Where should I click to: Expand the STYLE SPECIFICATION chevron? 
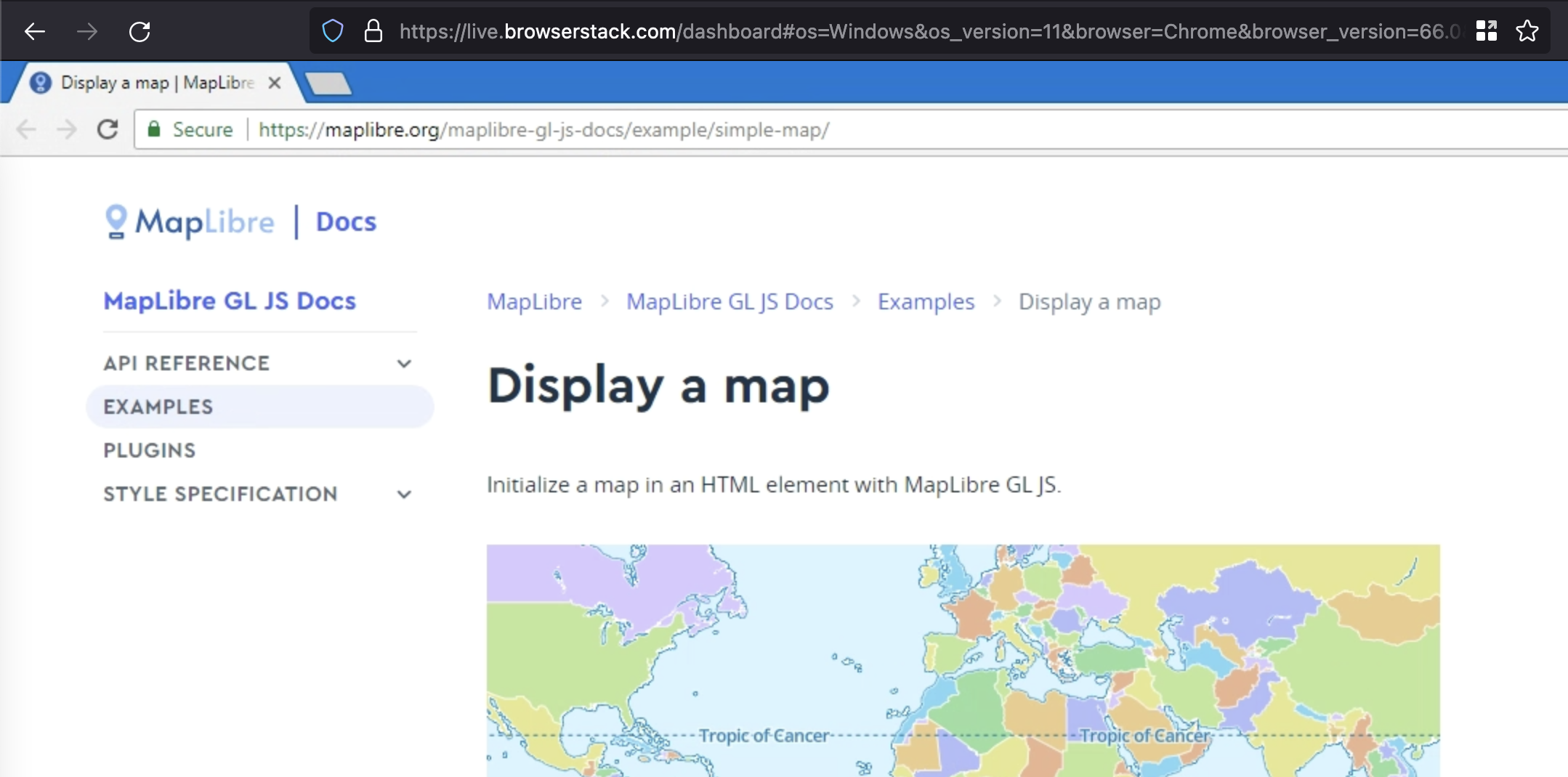[x=405, y=494]
